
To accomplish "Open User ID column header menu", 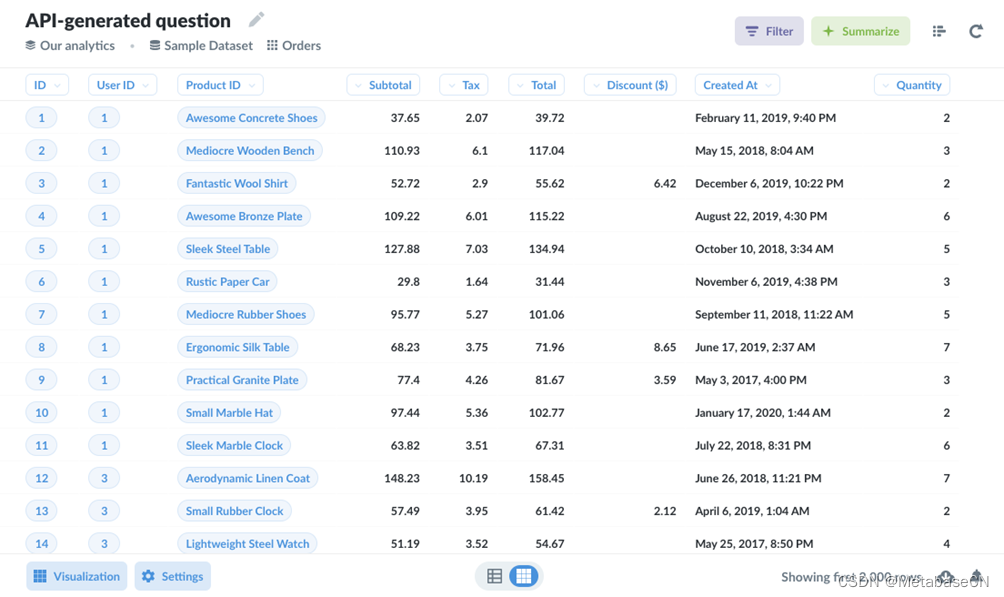I will point(122,85).
